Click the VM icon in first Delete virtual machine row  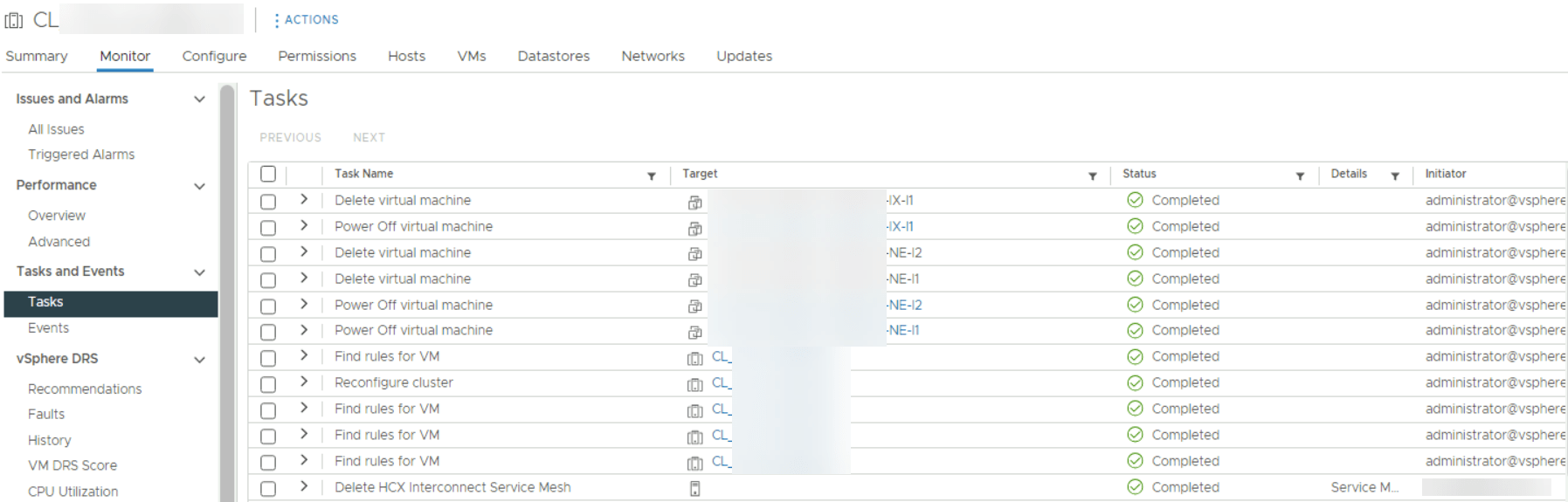click(x=694, y=203)
